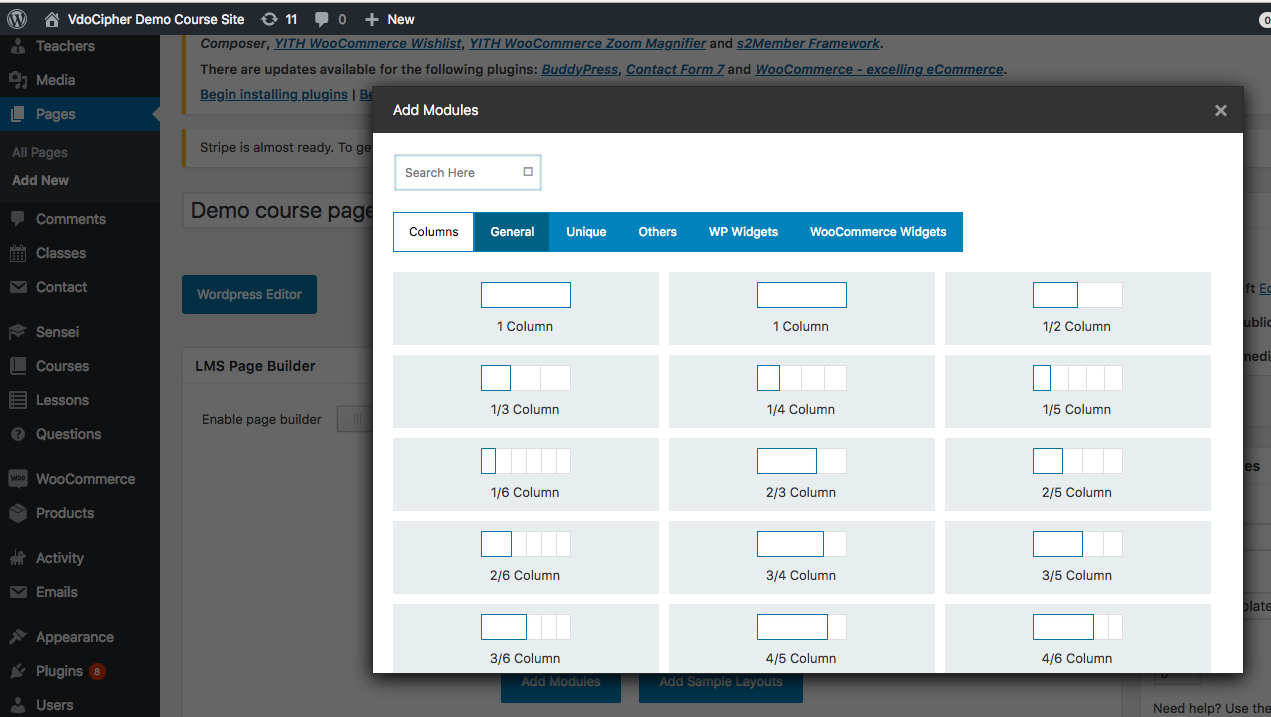Open the New content menu in admin bar

390,19
